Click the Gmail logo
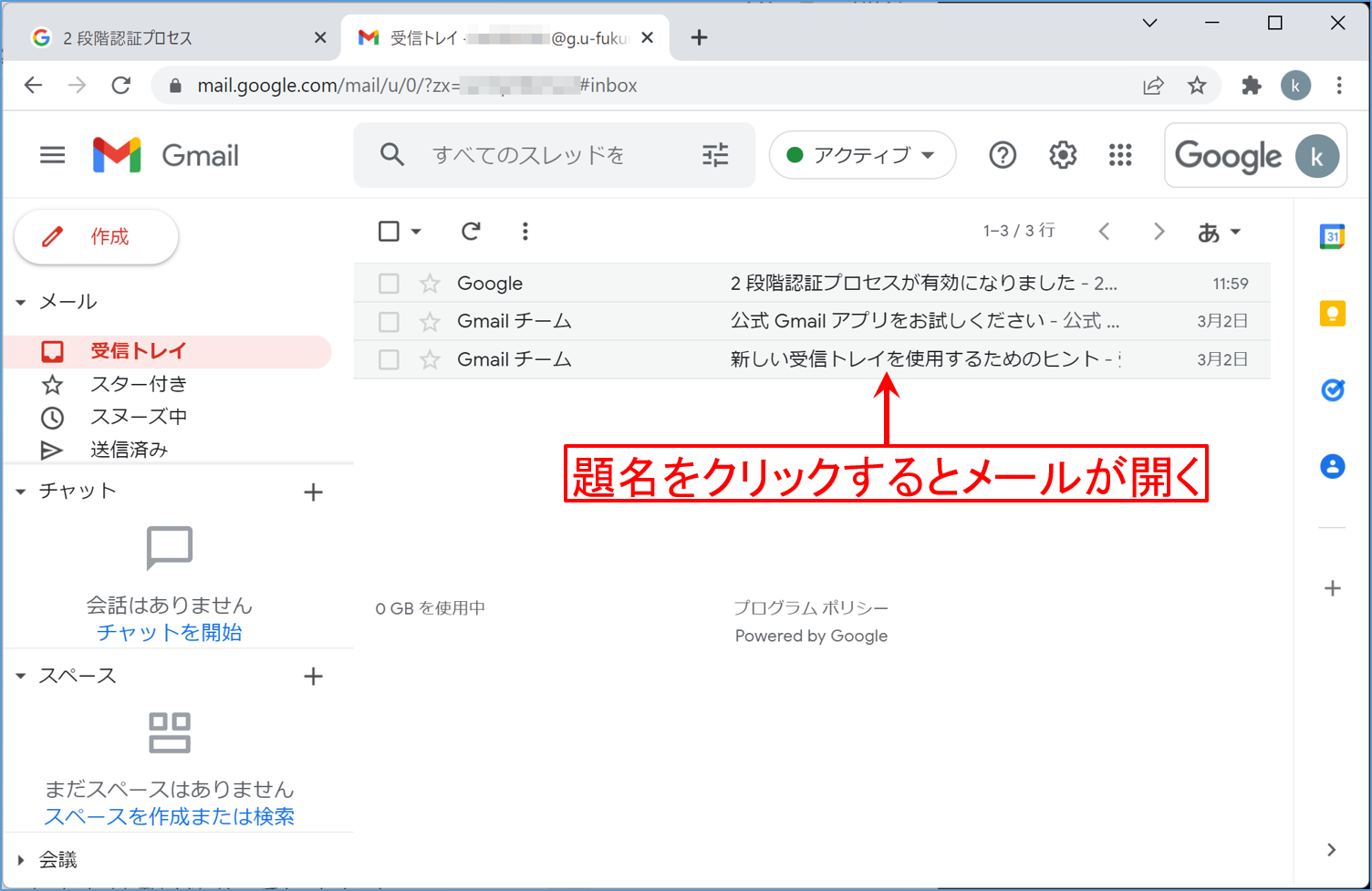1372x891 pixels. tap(166, 155)
